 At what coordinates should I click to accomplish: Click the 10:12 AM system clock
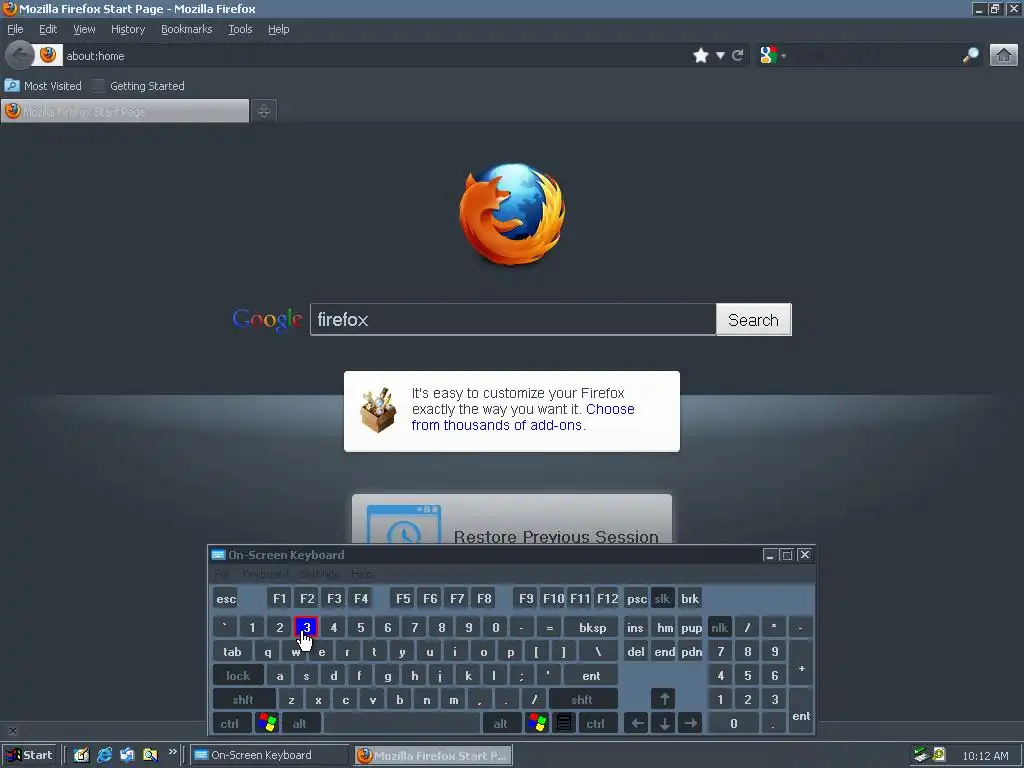click(985, 756)
